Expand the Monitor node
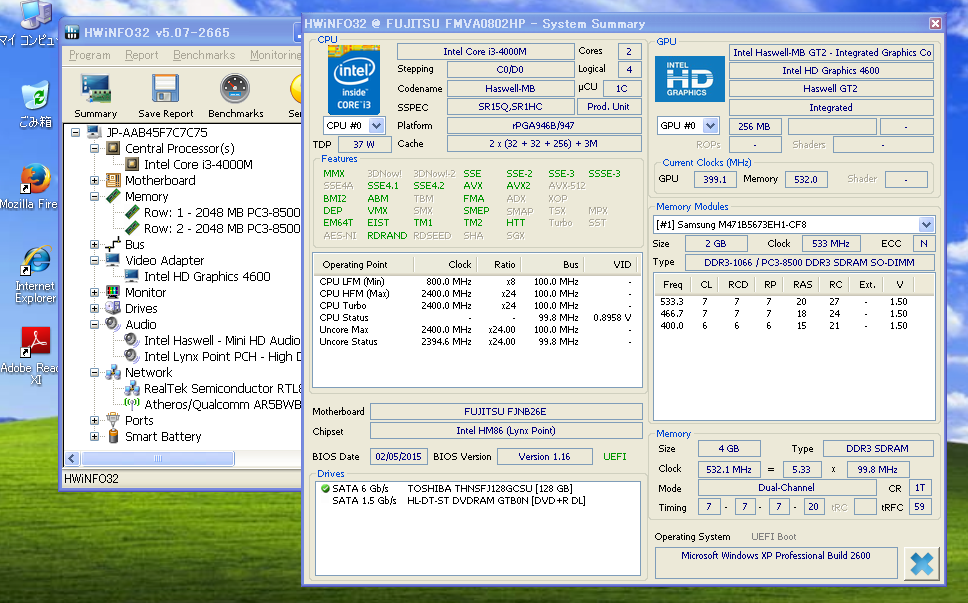 [x=94, y=293]
